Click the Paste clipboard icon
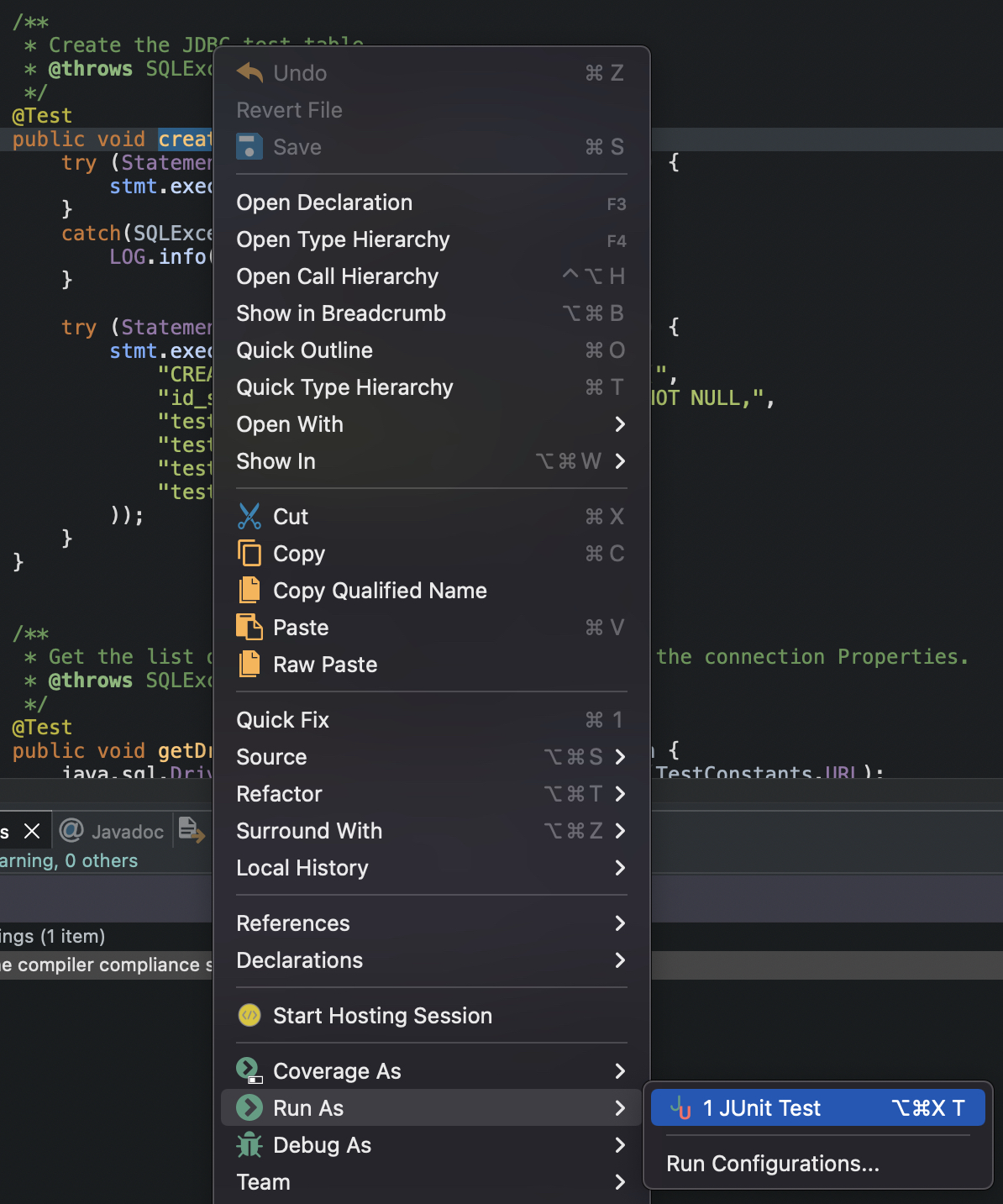This screenshot has height=1204, width=1003. click(x=249, y=627)
